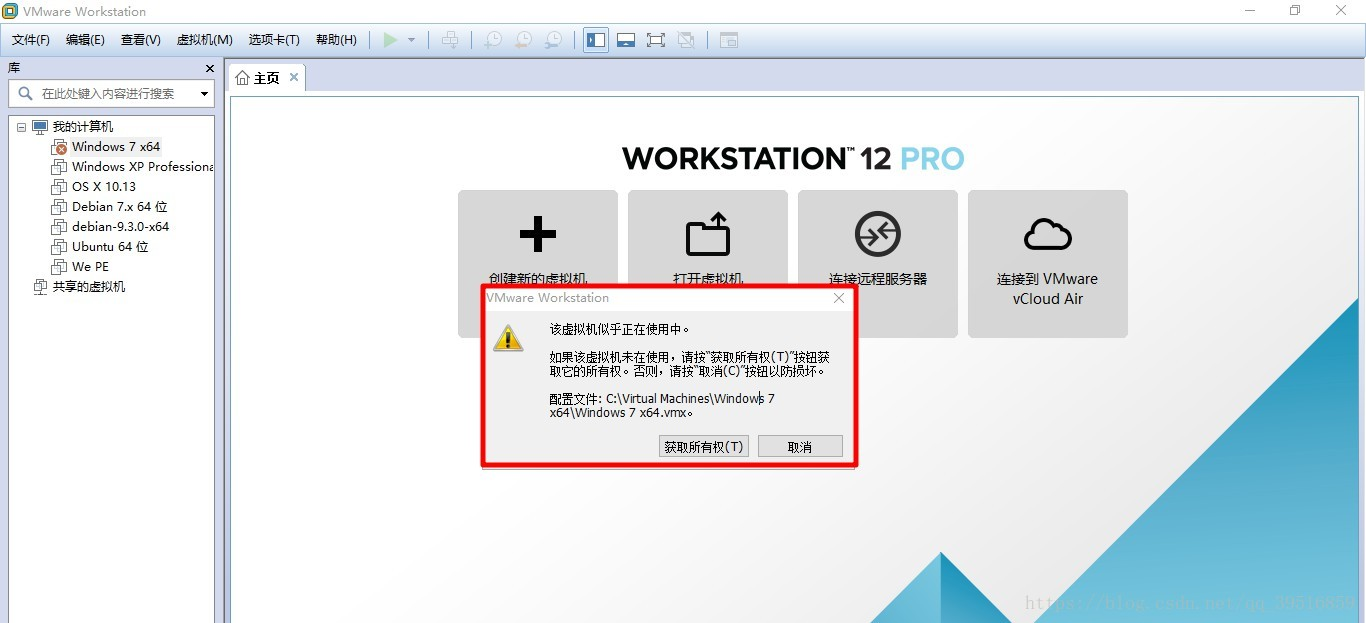Open the 查看(V) menu
The width and height of the screenshot is (1366, 623).
[x=141, y=40]
